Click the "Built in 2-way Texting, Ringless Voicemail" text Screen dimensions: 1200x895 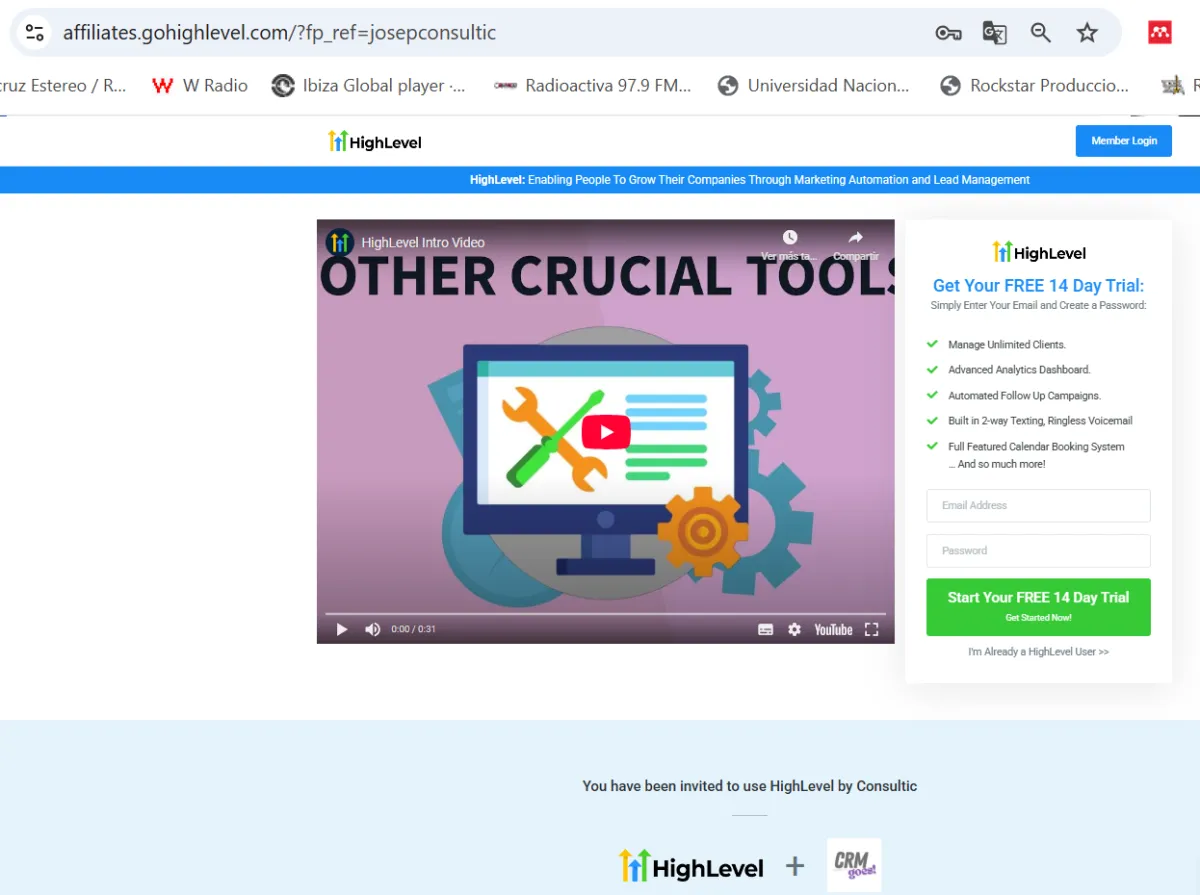pos(1040,421)
